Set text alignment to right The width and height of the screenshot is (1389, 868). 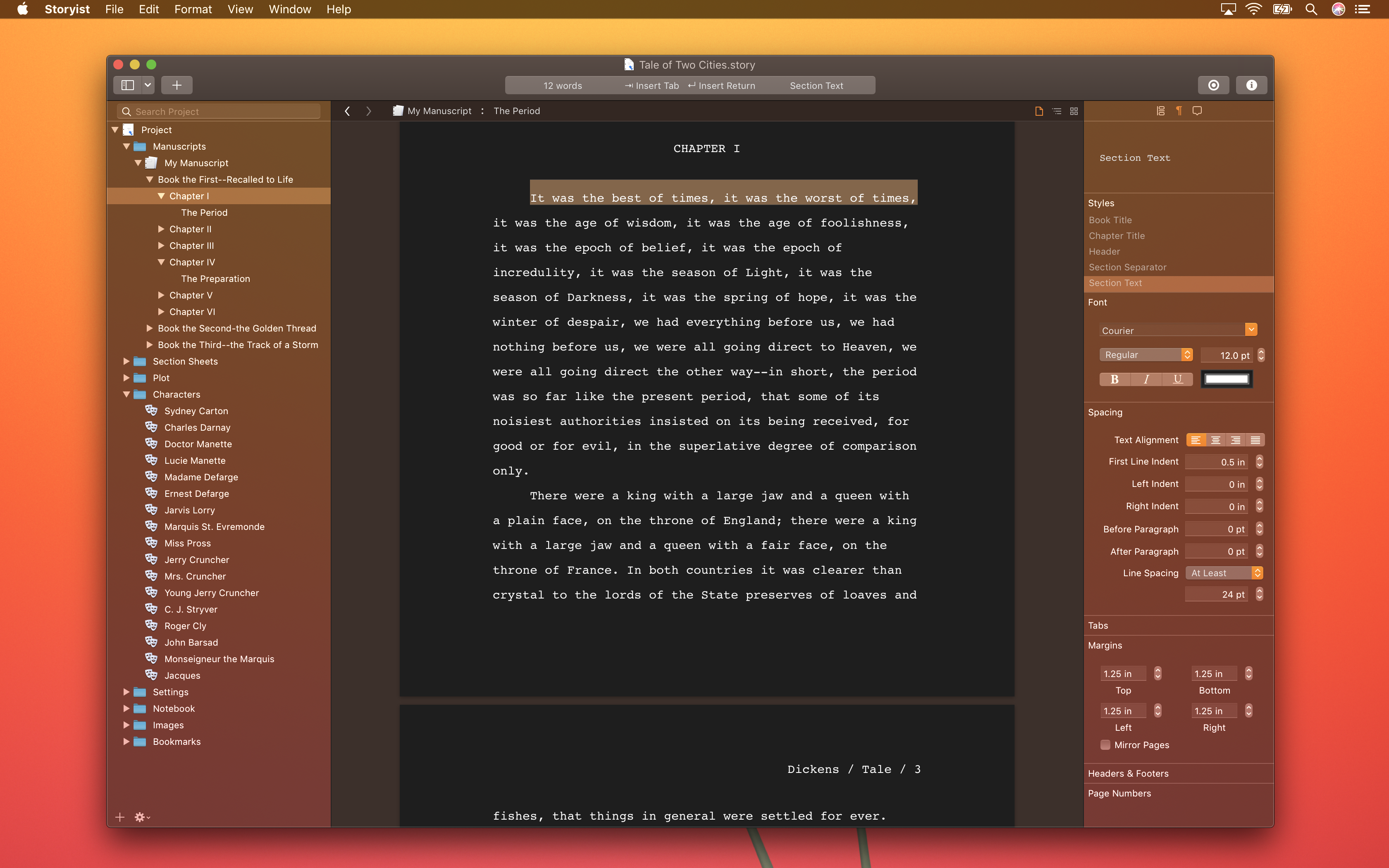click(1235, 440)
